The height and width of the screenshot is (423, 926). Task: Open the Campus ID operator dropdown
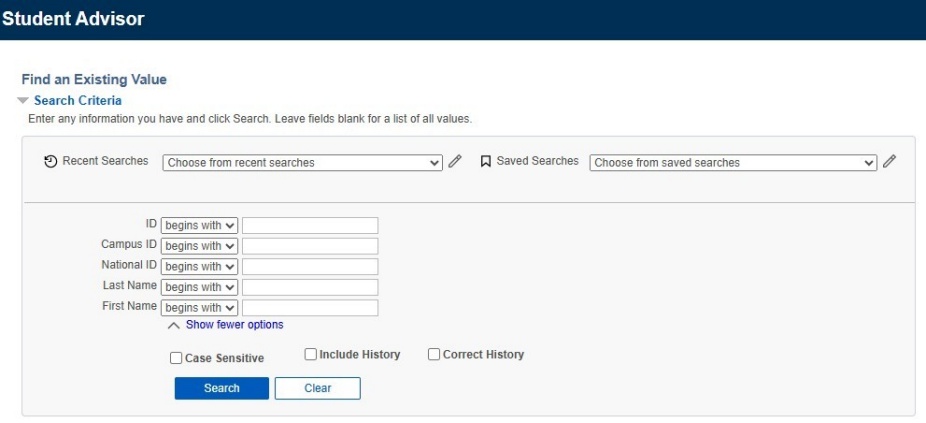pyautogui.click(x=199, y=246)
